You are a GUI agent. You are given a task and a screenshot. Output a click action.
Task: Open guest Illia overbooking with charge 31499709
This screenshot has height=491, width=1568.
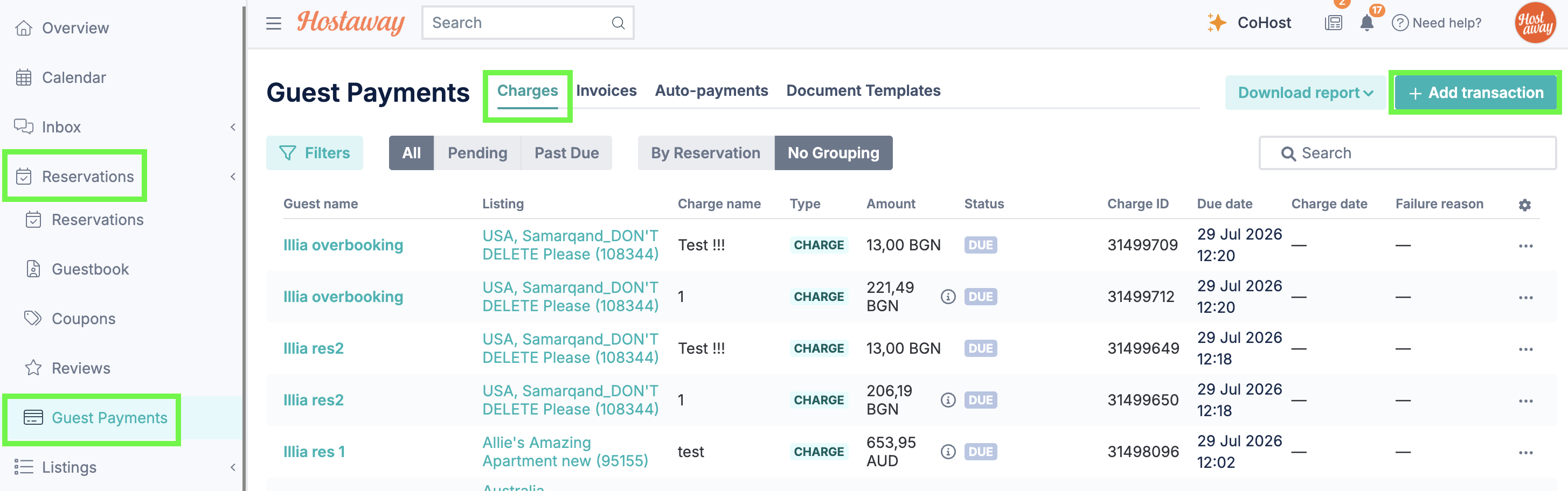(343, 245)
